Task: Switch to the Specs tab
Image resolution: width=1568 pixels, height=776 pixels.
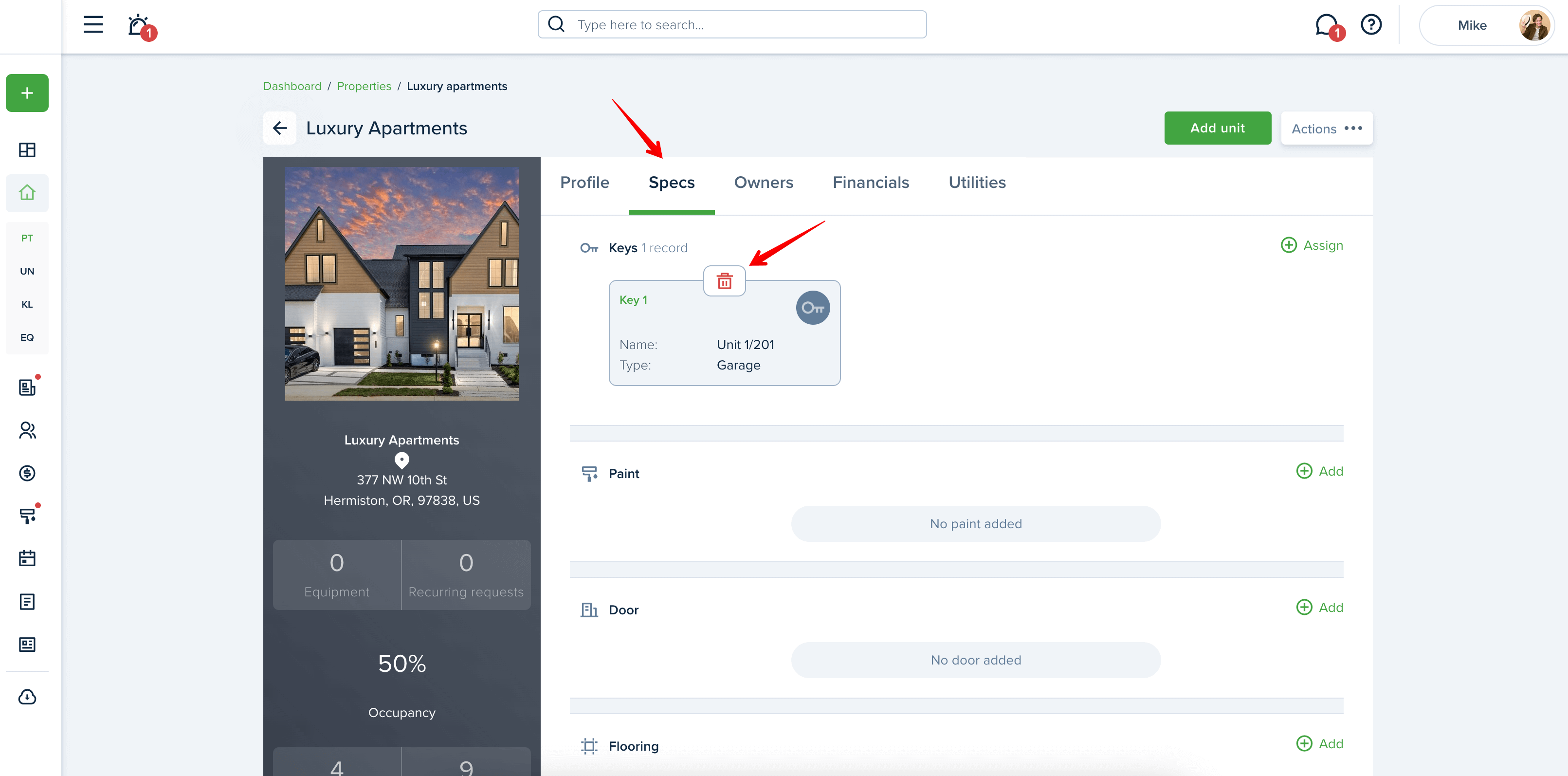Action: coord(672,183)
